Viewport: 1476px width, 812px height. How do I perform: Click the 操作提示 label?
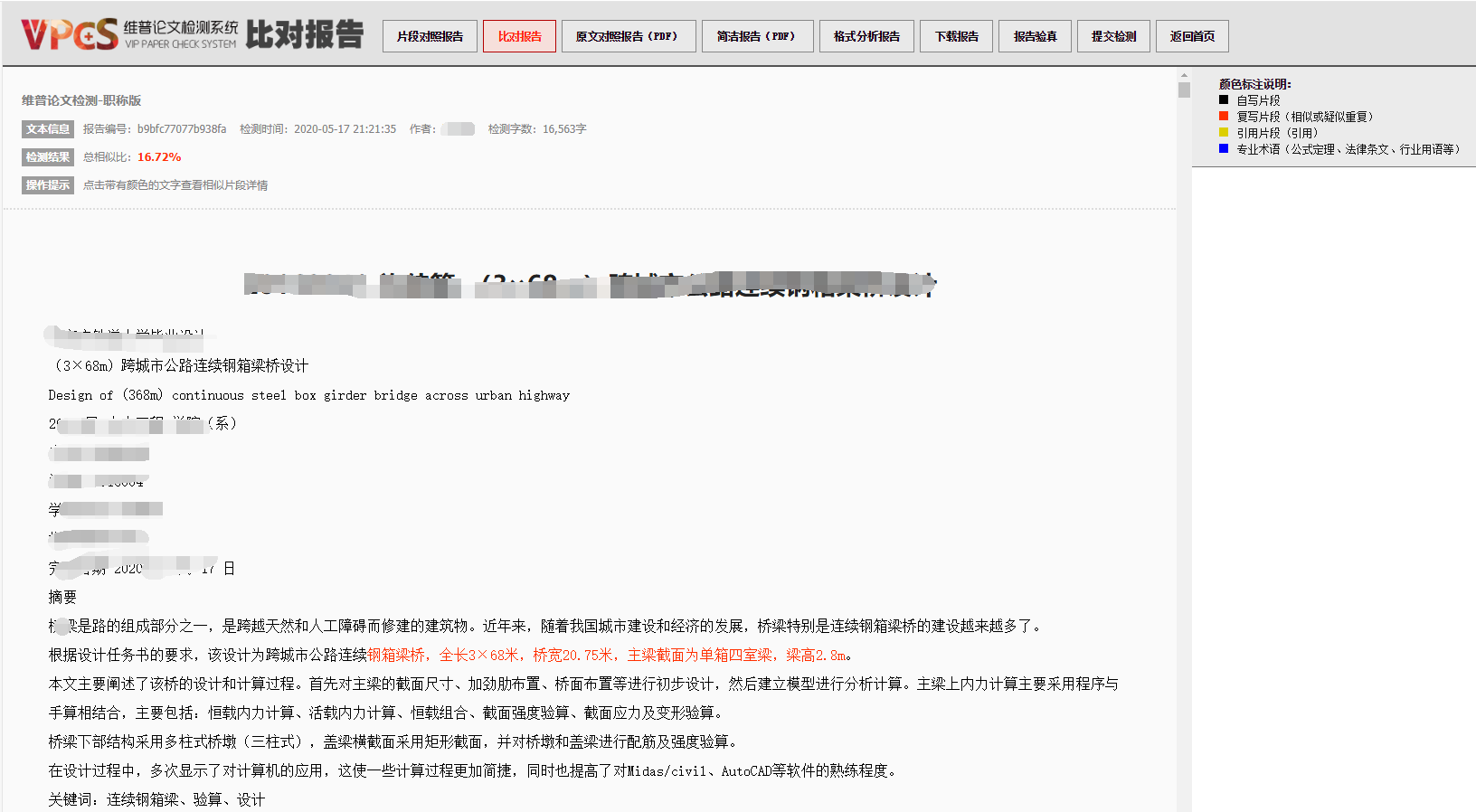coord(48,184)
